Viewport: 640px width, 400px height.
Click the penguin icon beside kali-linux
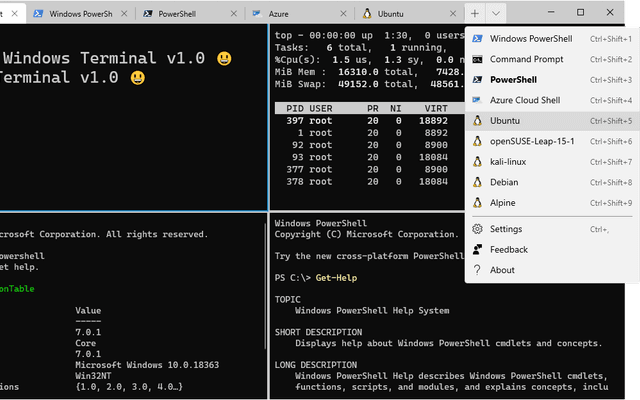tap(477, 162)
